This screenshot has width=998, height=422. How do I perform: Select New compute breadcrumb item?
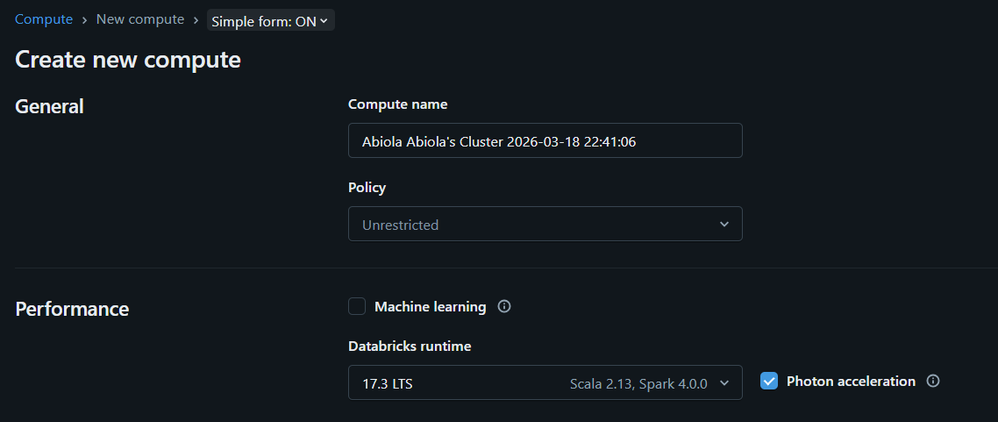point(140,20)
